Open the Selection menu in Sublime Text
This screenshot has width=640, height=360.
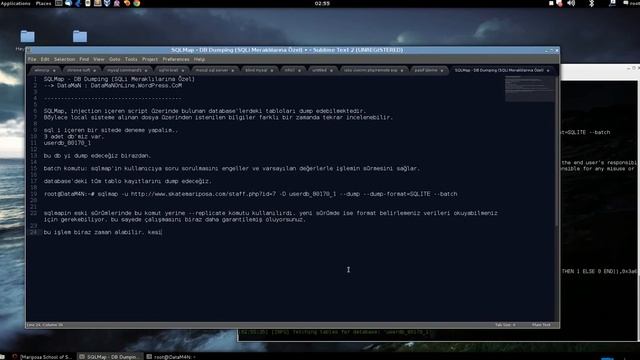pos(64,60)
